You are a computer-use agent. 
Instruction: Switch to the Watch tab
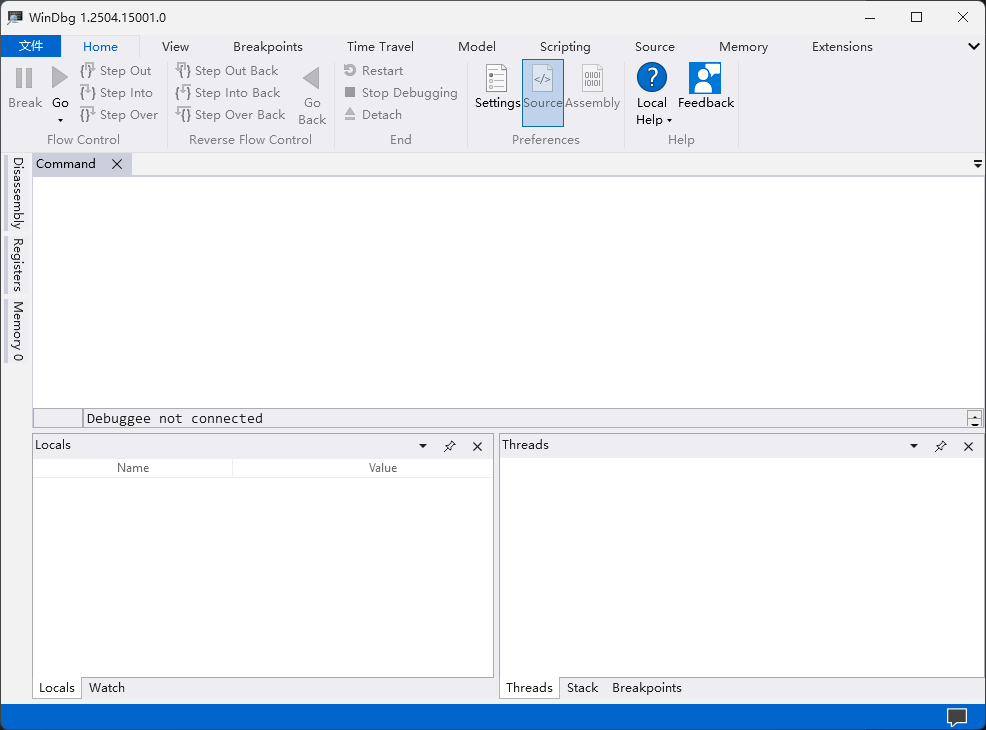click(x=107, y=688)
